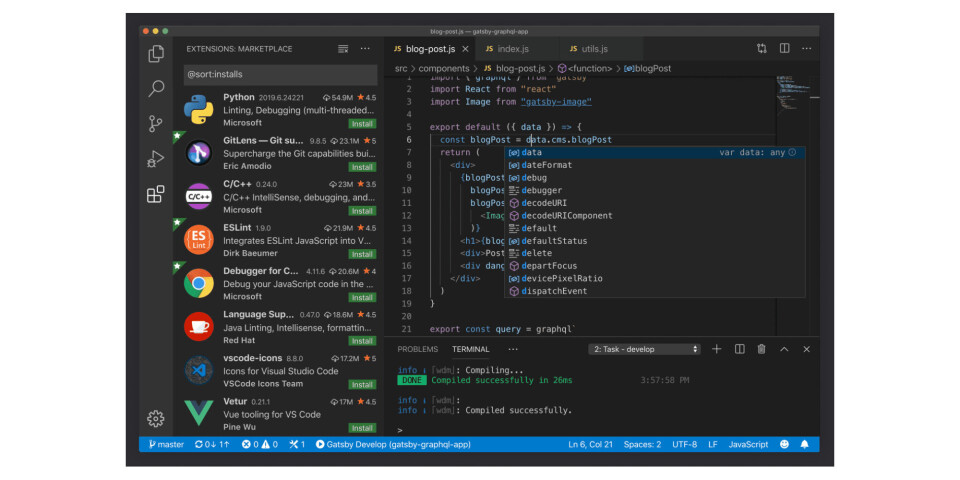Click the Open Changes compare icon
Image resolution: width=960 pixels, height=480 pixels.
[x=762, y=48]
